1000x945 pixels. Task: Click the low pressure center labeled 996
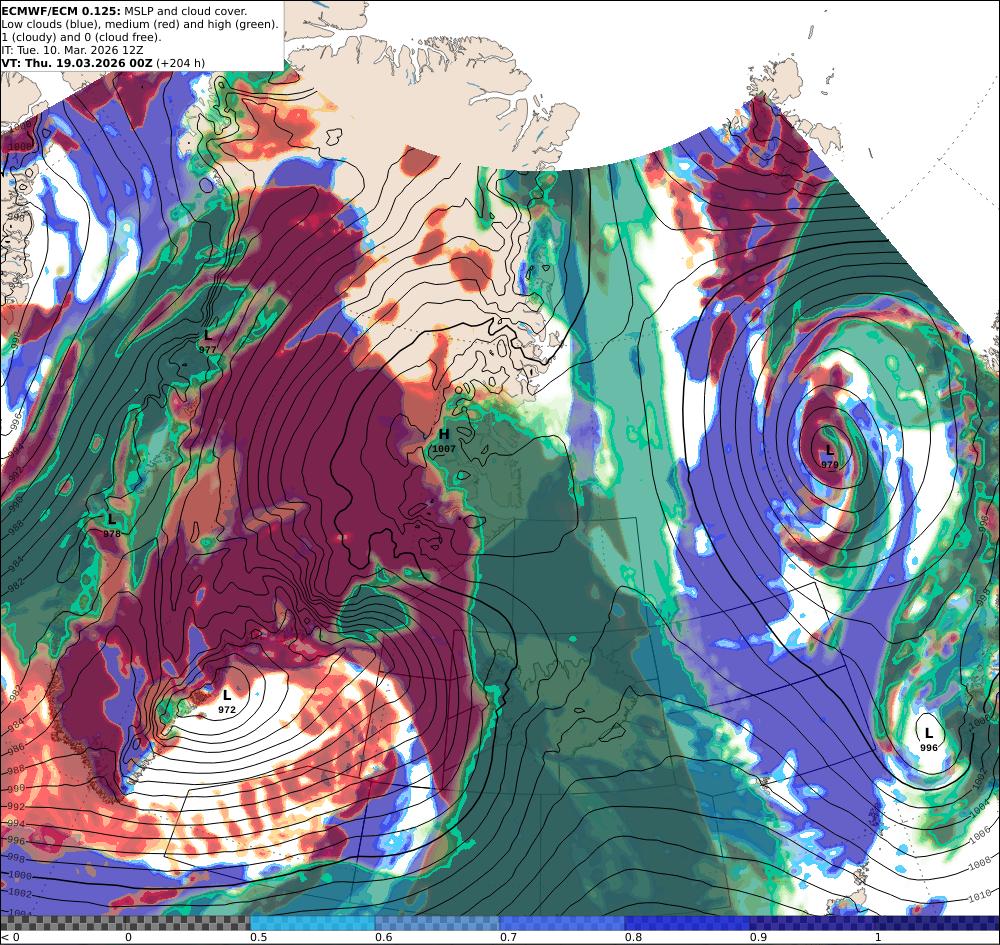929,740
